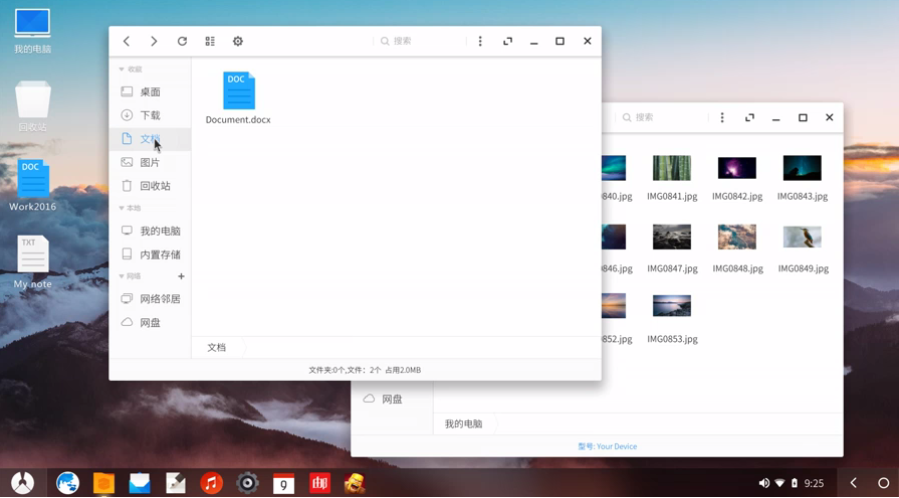Select the My note text file on the desktop

(33, 262)
